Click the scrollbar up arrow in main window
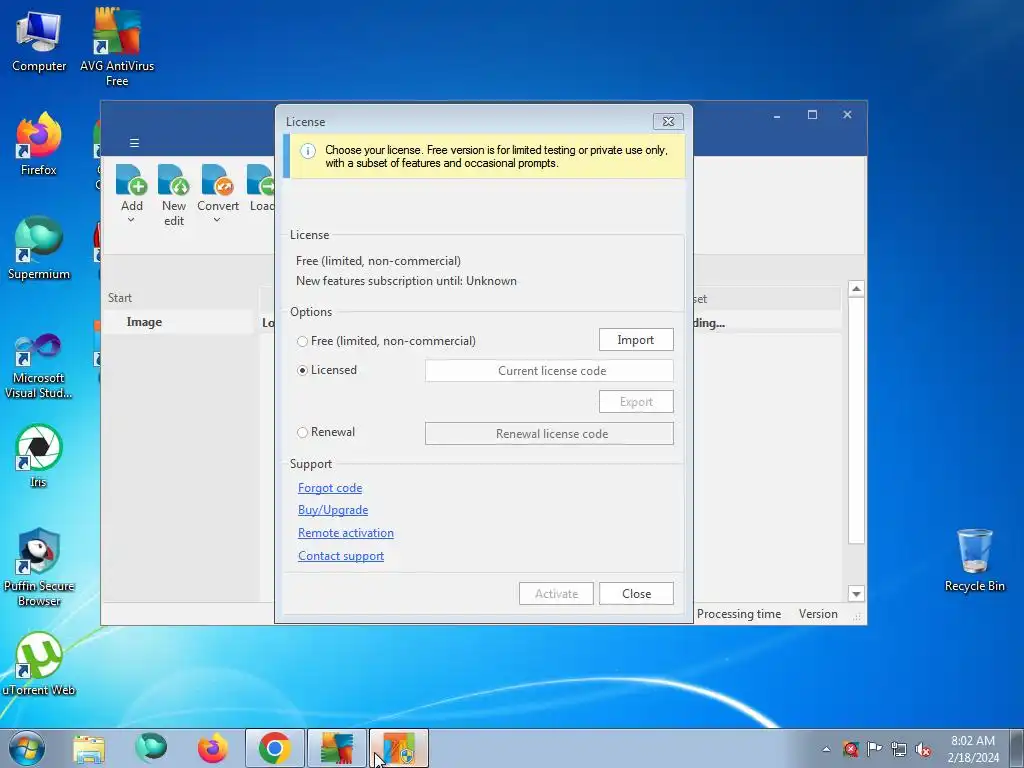This screenshot has width=1024, height=768. (x=856, y=289)
